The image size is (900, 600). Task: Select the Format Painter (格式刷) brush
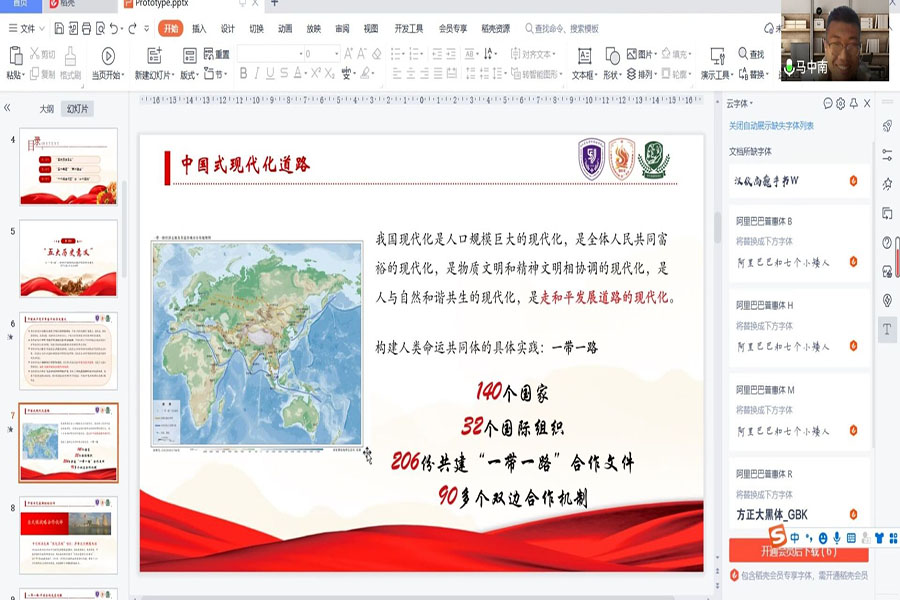coord(70,63)
